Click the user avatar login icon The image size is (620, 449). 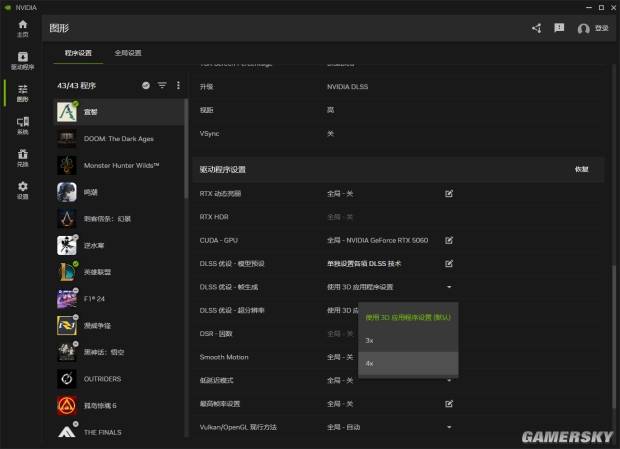click(x=583, y=28)
